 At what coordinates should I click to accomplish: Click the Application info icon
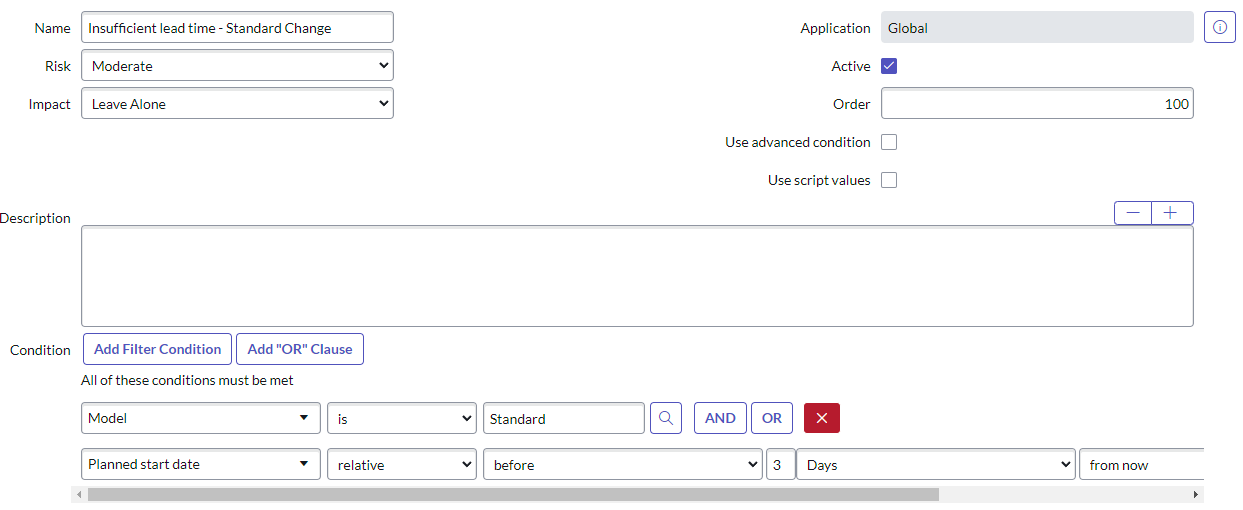coord(1219,28)
